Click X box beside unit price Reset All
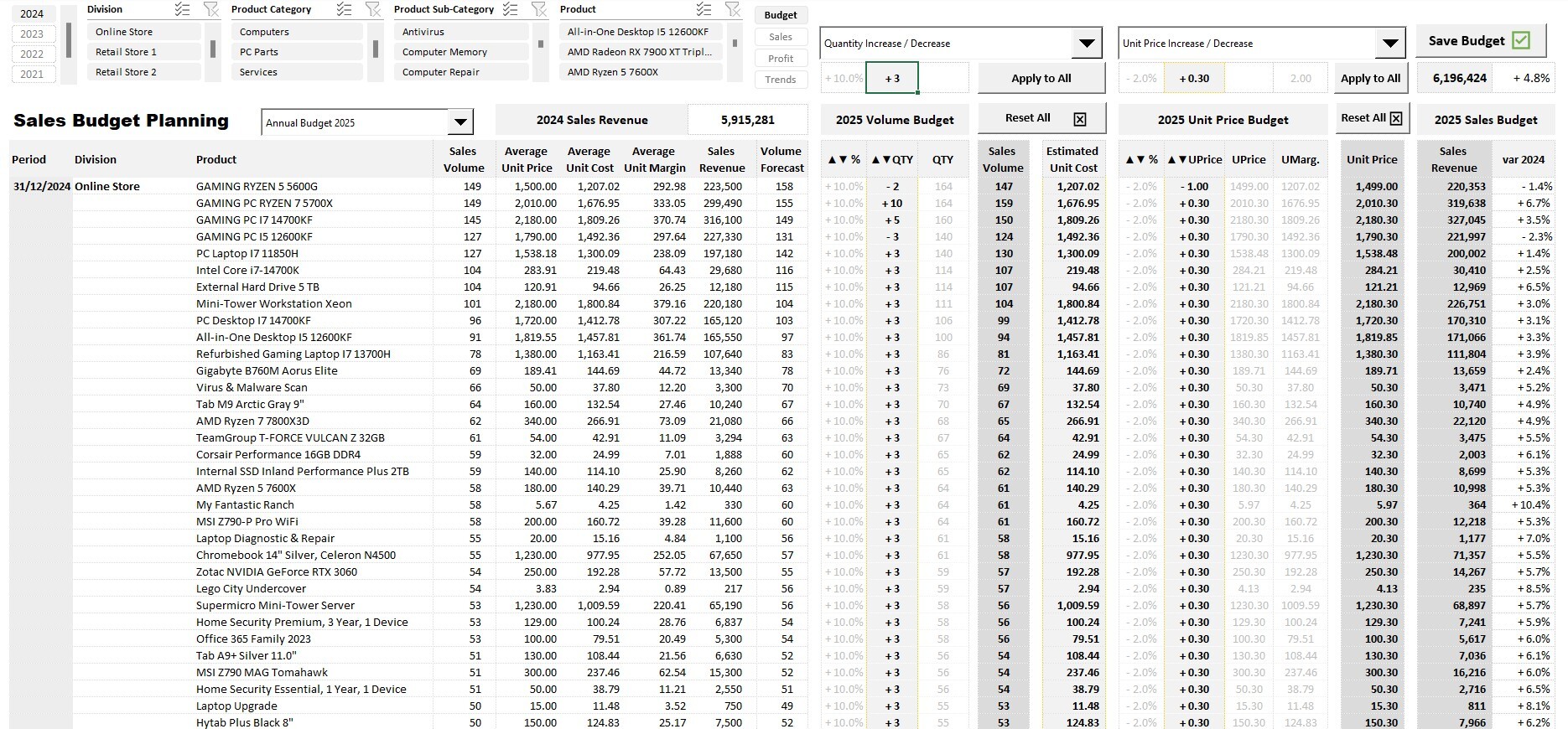This screenshot has width=1568, height=729. tap(1396, 118)
